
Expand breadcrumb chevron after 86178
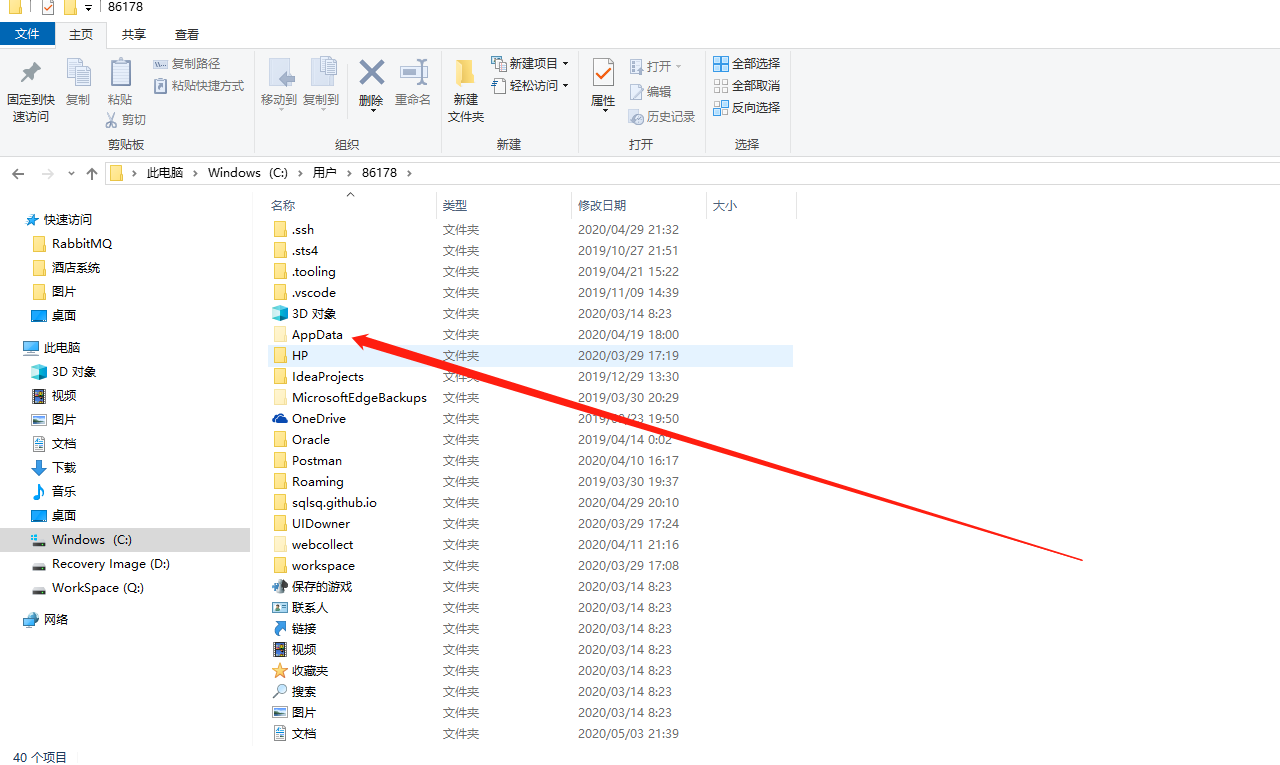click(x=409, y=173)
